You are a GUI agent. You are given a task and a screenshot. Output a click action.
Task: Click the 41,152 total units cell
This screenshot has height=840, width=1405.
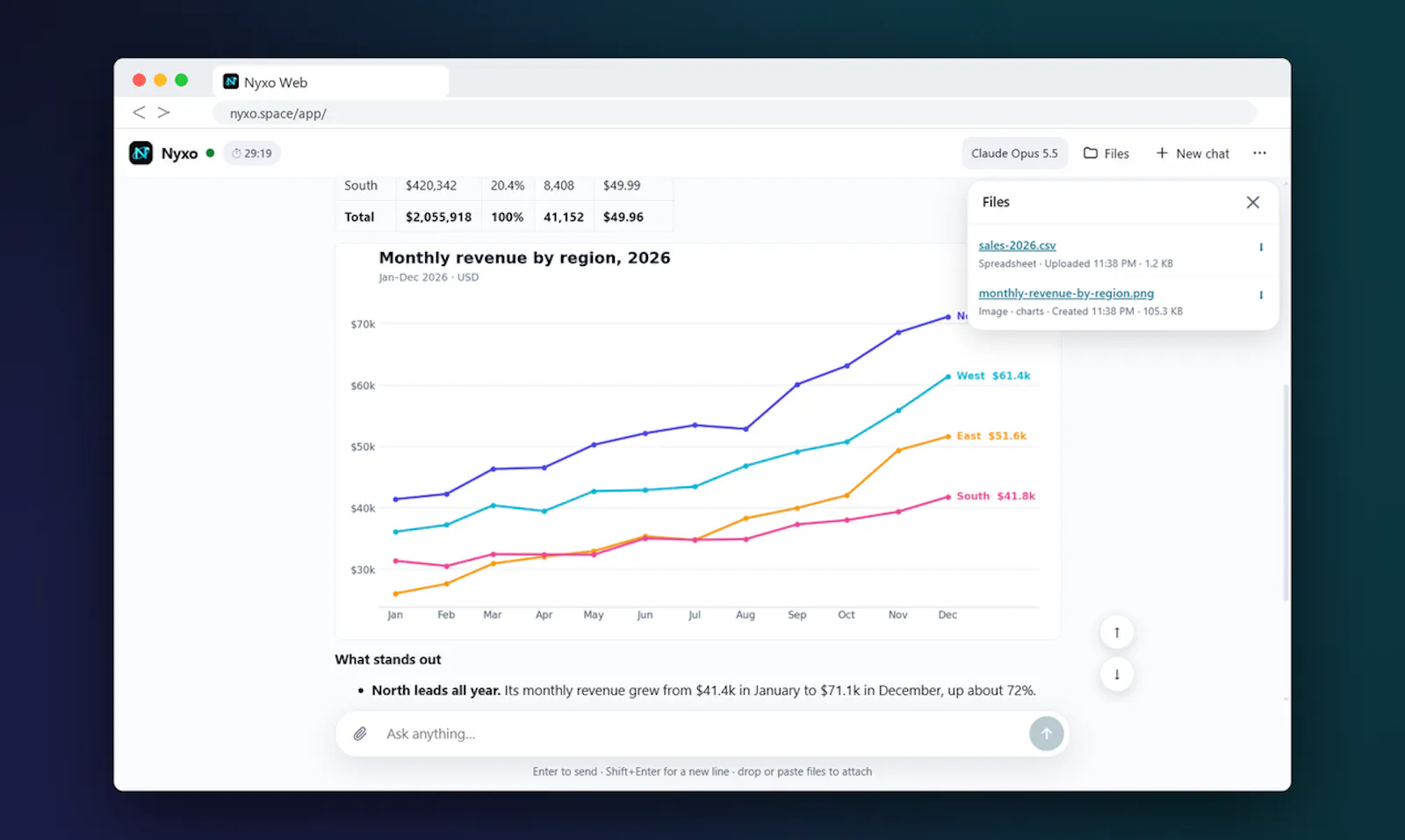564,217
